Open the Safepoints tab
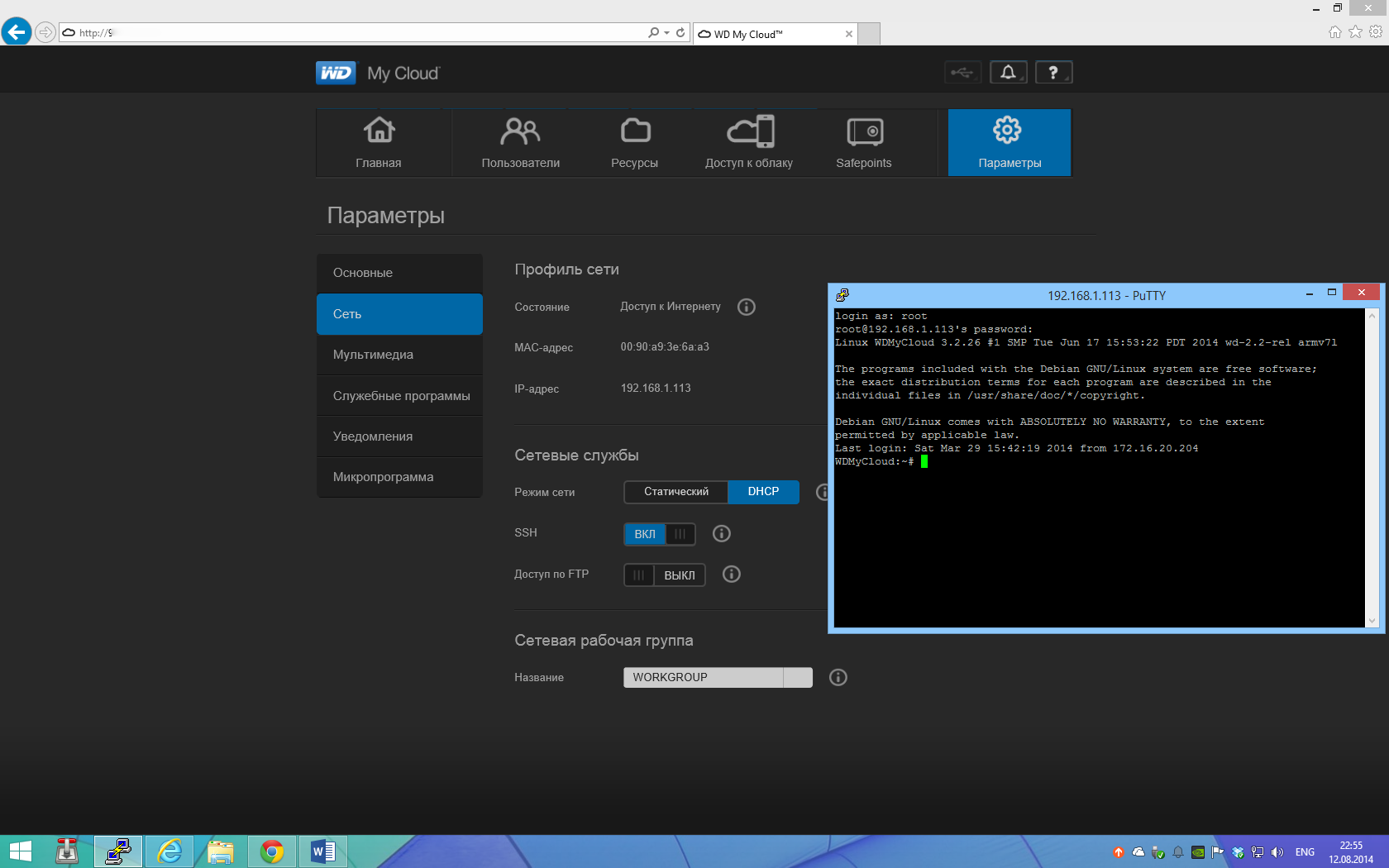Image resolution: width=1389 pixels, height=868 pixels. 864,142
